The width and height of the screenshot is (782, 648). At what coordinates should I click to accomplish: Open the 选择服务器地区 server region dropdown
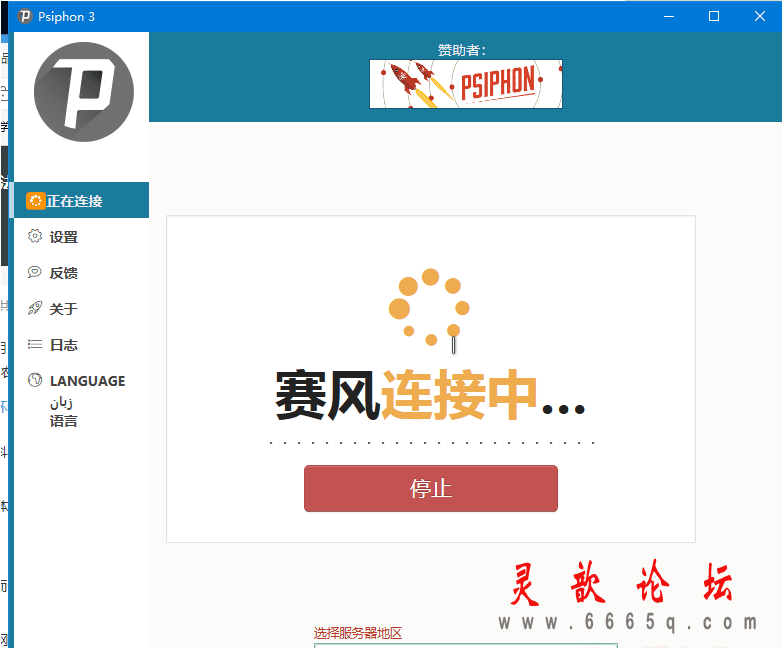pyautogui.click(x=466, y=646)
